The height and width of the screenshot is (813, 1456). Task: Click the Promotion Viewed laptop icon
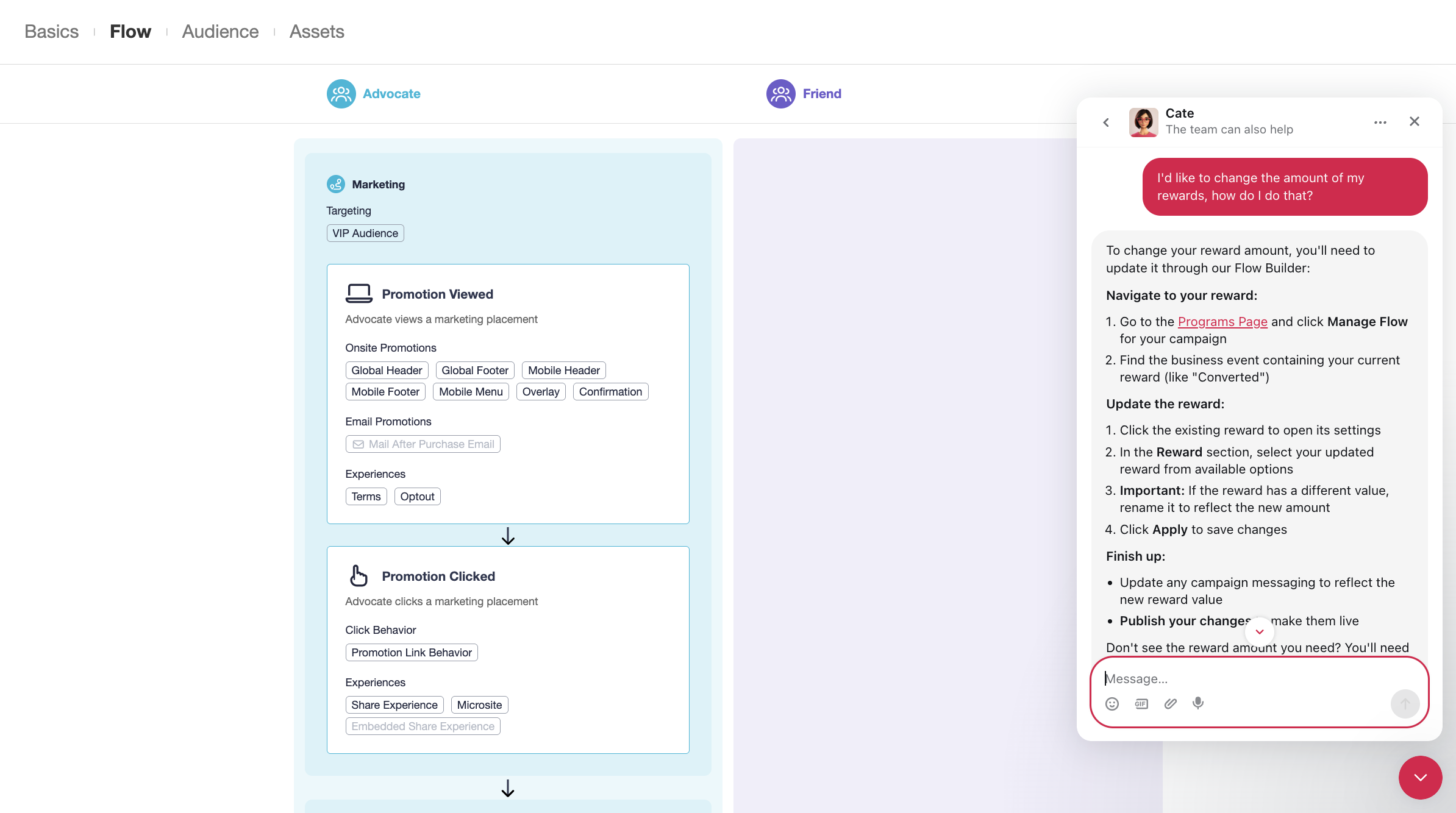coord(359,294)
